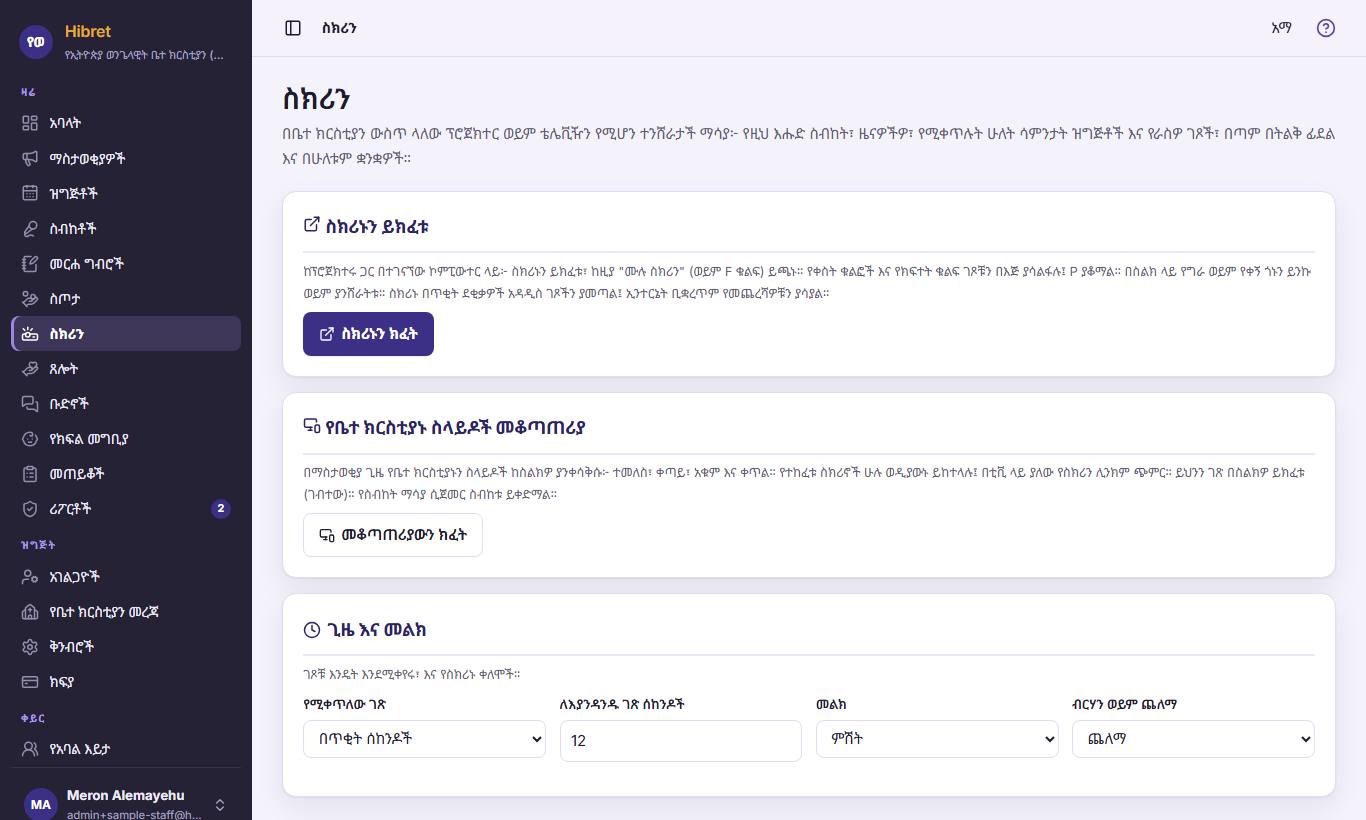Click the microphone icon for ስብከቶች
The width and height of the screenshot is (1366, 820).
pyautogui.click(x=30, y=228)
